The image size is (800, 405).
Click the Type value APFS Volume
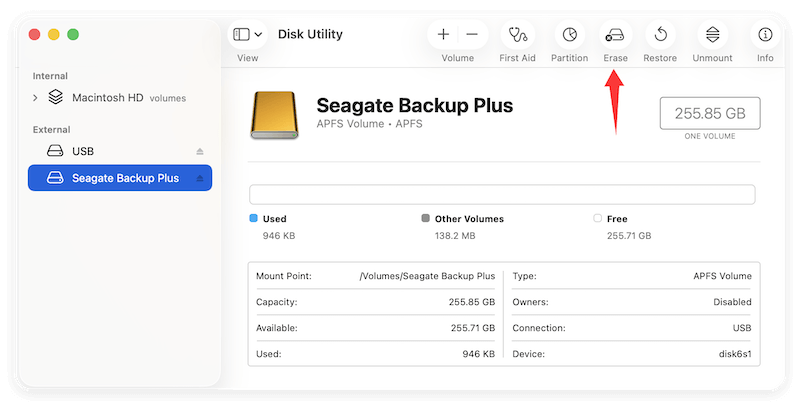[722, 276]
